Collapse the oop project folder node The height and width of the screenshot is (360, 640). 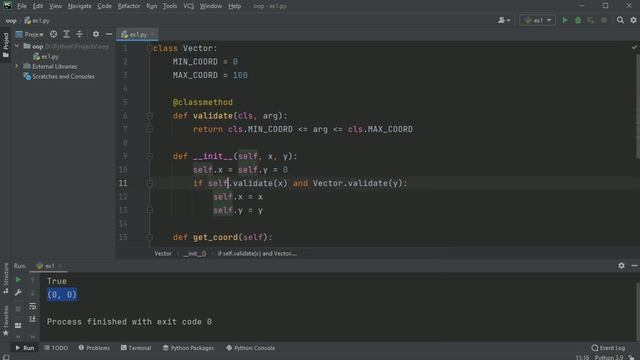pyautogui.click(x=17, y=46)
